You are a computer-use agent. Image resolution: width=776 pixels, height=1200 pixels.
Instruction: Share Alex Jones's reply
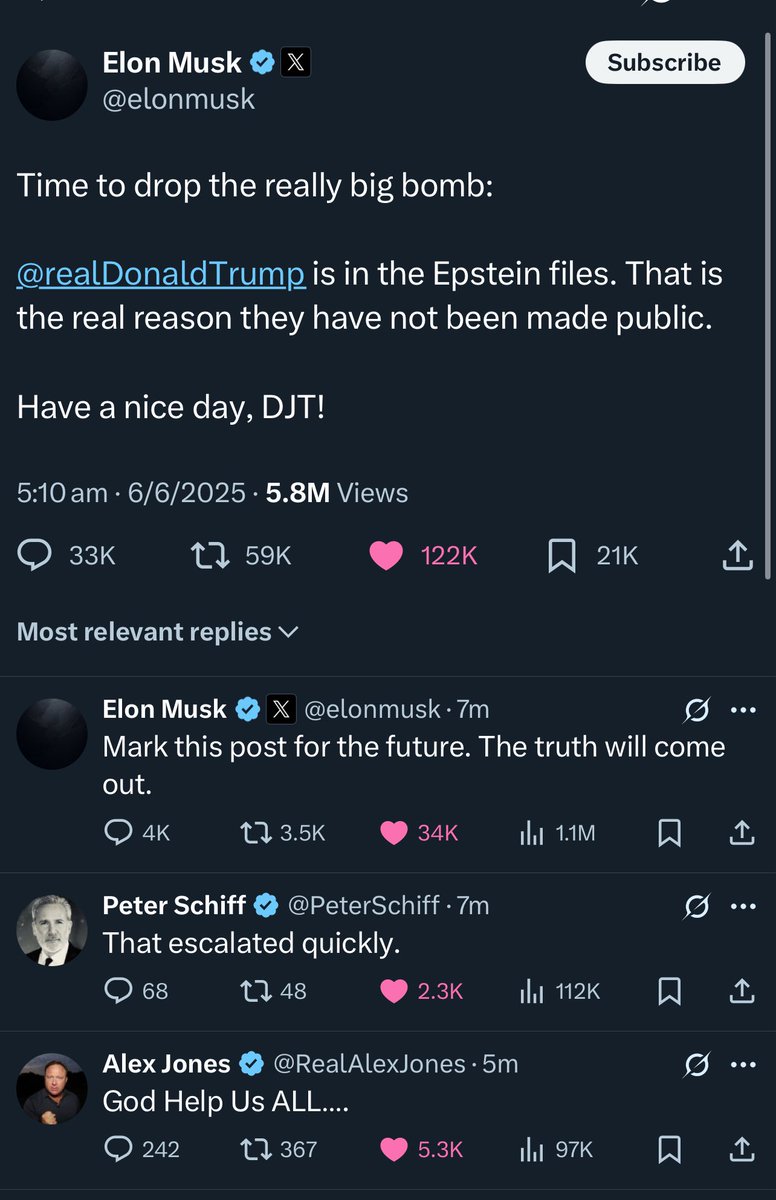(741, 1150)
